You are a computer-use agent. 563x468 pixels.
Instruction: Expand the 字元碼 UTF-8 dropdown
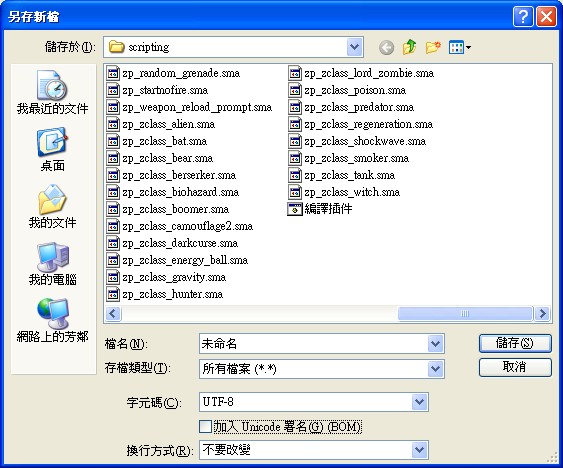(419, 402)
